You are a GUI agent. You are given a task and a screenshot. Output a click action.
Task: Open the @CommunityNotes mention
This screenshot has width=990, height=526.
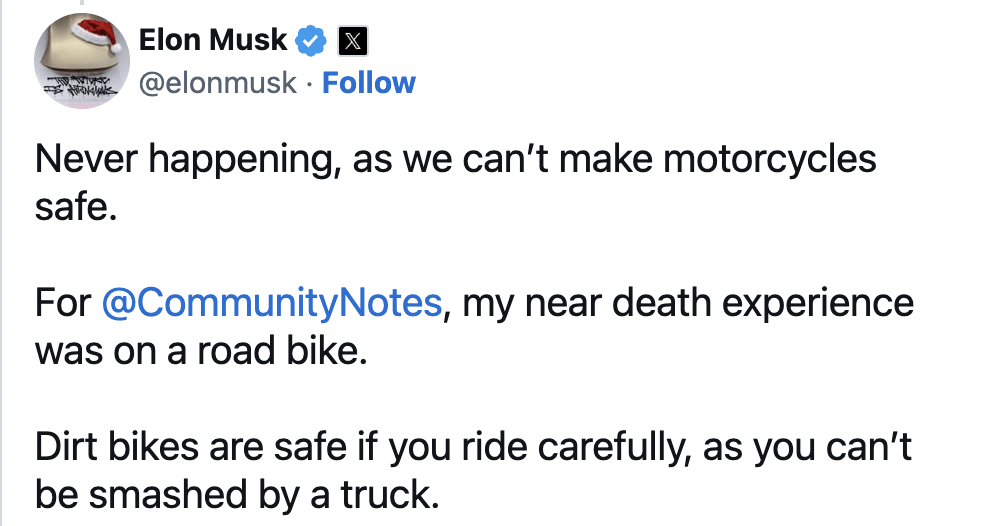(271, 302)
